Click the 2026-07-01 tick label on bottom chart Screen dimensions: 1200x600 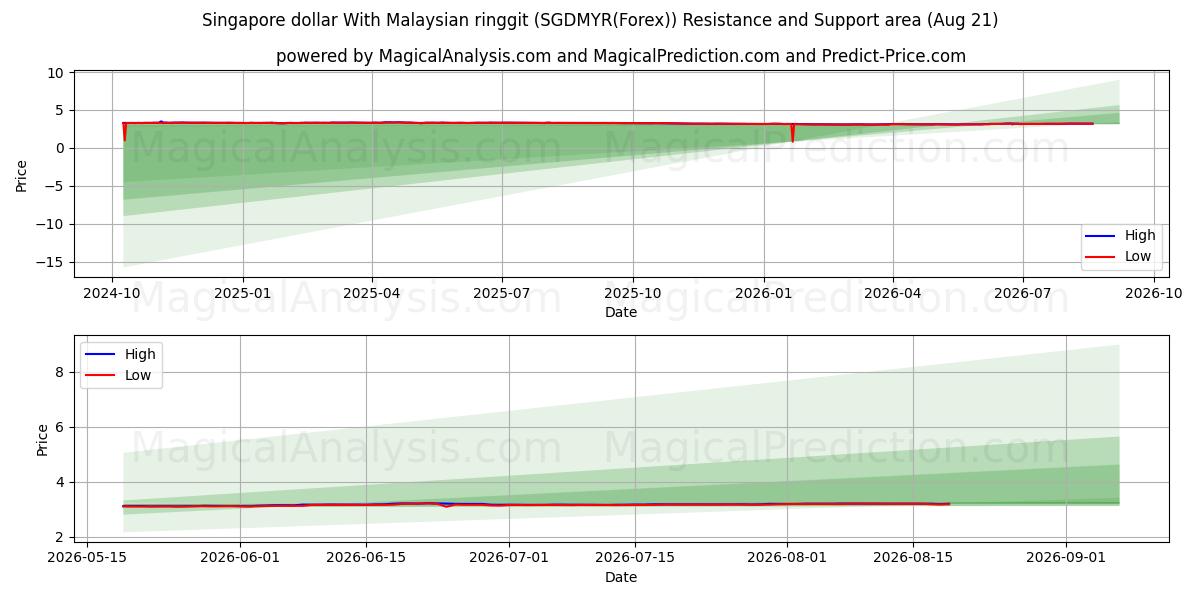pos(510,558)
